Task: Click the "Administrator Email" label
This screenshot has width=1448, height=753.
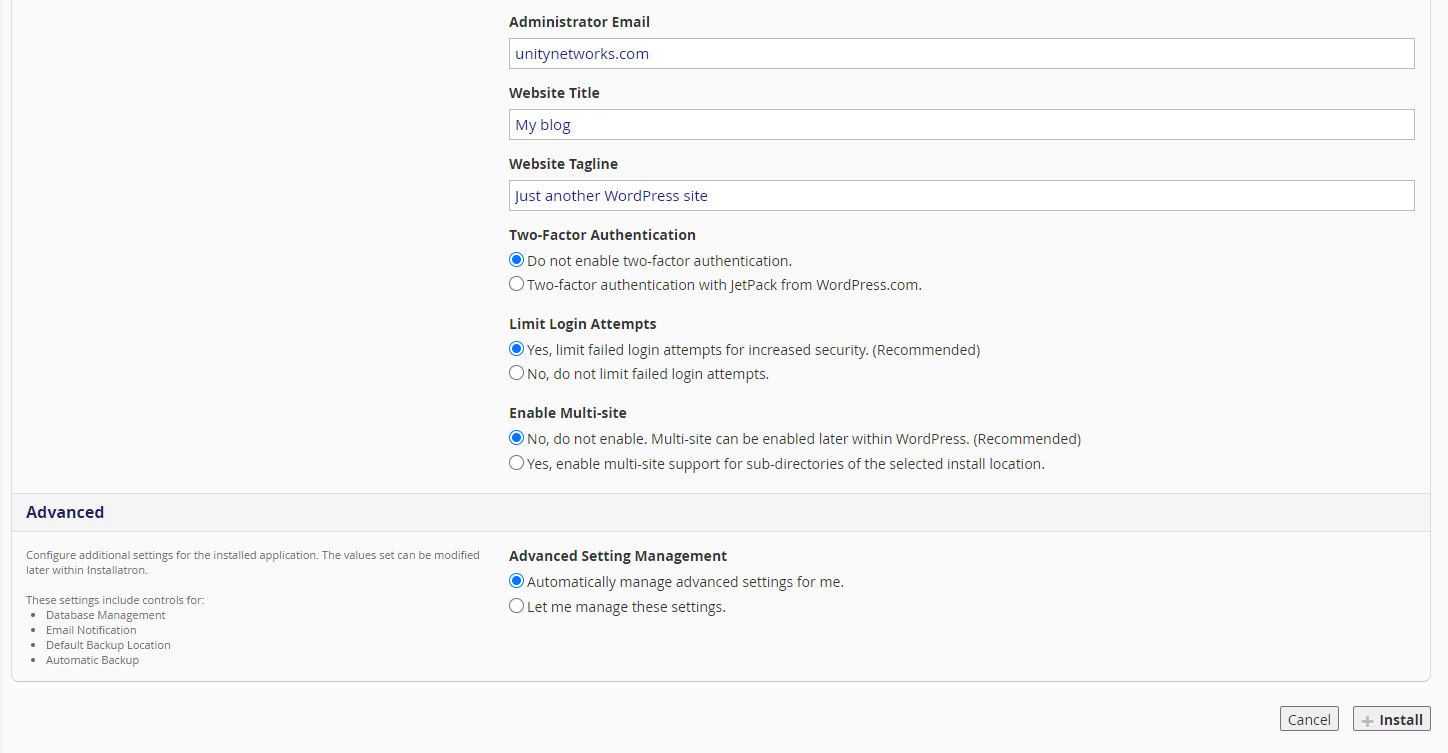Action: pos(579,22)
